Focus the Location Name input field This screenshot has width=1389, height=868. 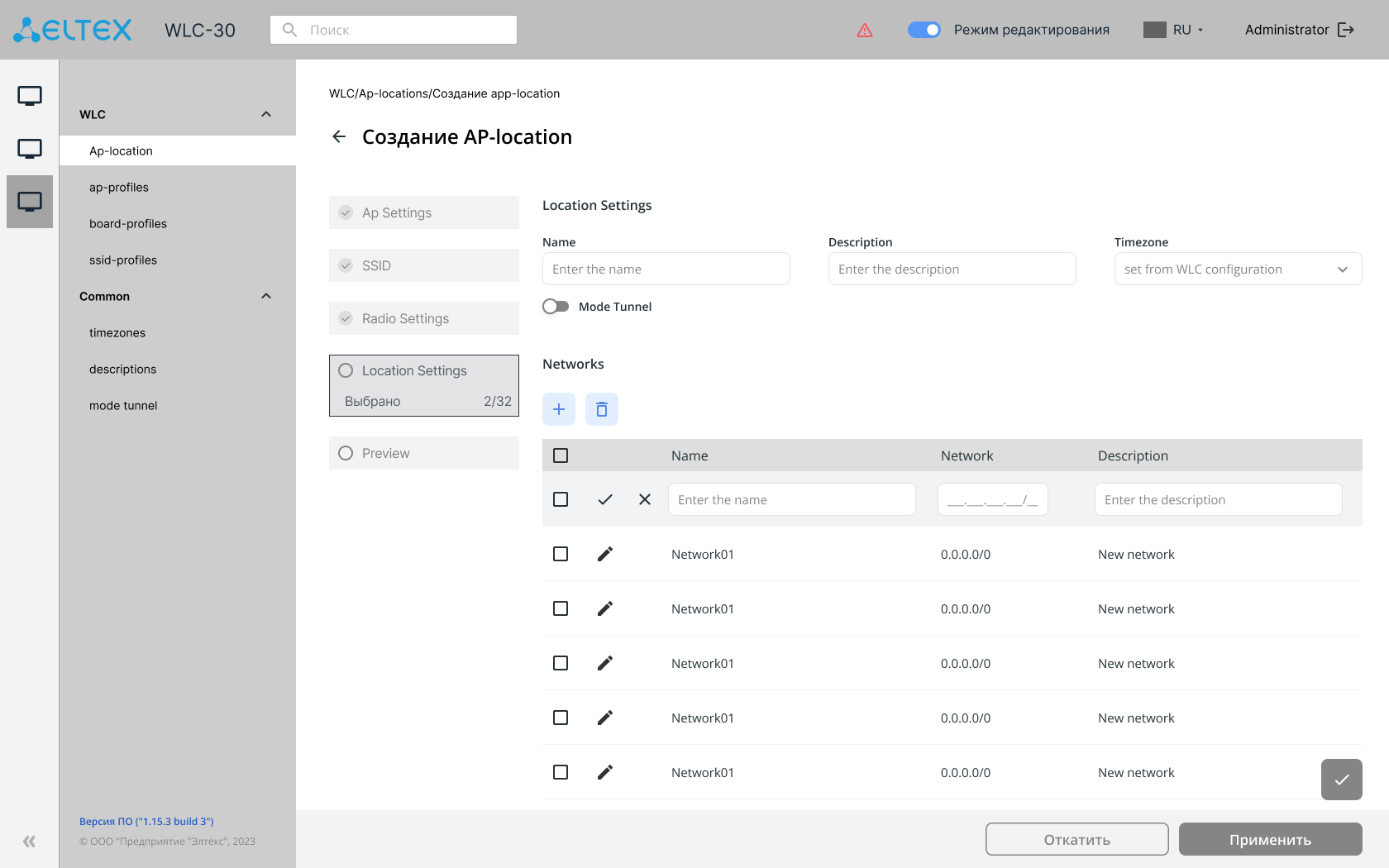pyautogui.click(x=666, y=269)
